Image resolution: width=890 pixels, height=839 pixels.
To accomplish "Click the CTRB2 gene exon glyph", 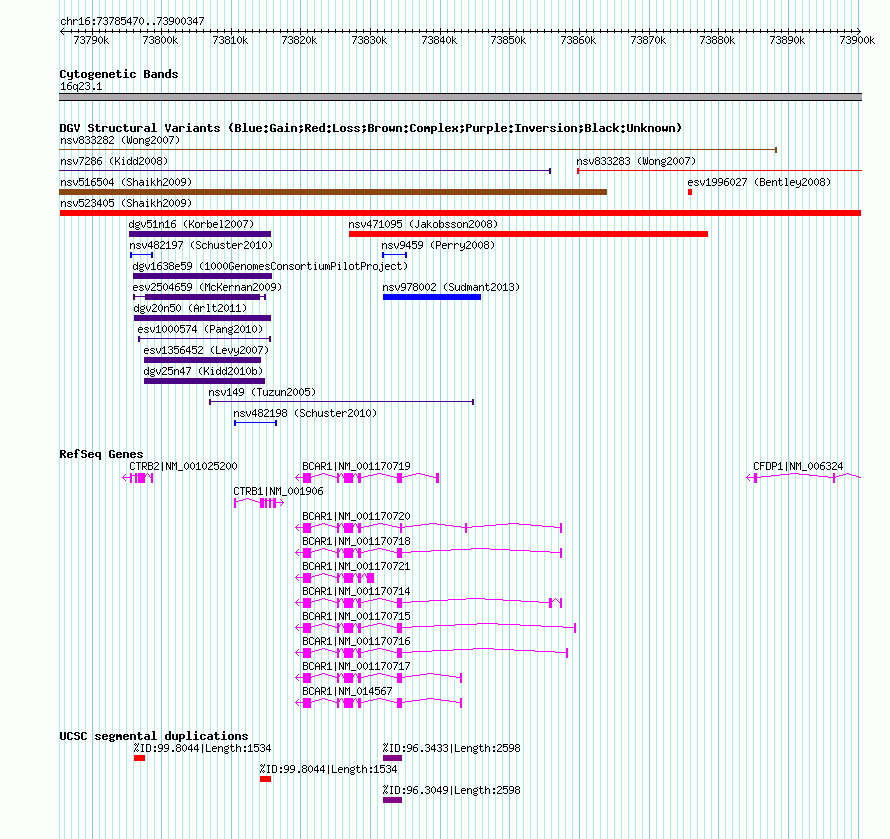I will [138, 478].
